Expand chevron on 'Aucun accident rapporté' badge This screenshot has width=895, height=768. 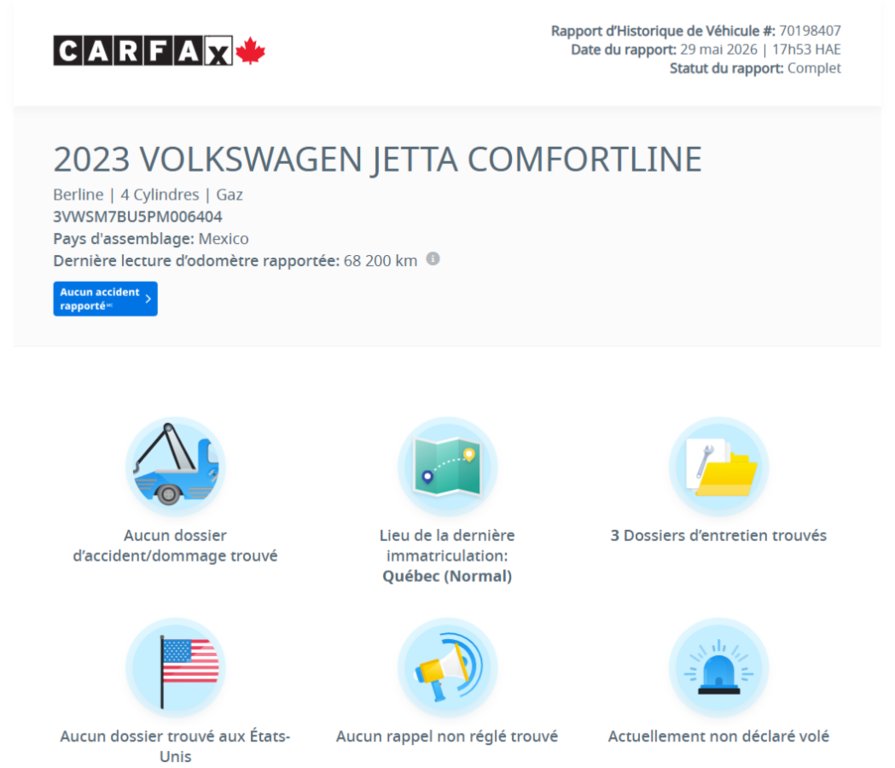148,298
